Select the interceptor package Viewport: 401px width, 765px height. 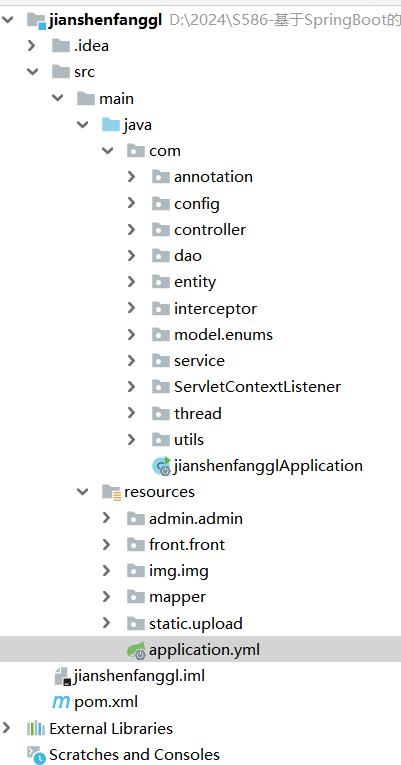pos(215,308)
